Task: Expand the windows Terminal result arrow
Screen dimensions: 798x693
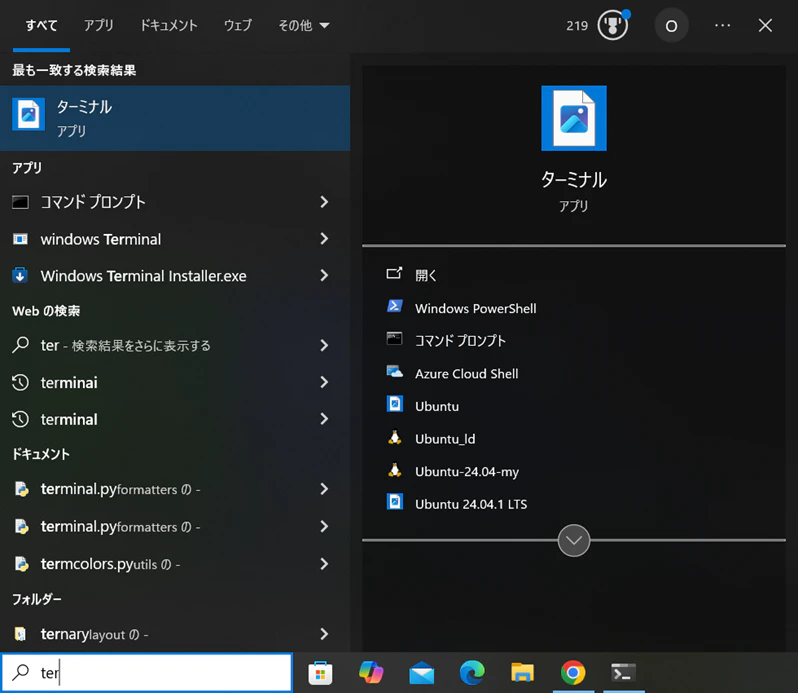Action: coord(324,239)
